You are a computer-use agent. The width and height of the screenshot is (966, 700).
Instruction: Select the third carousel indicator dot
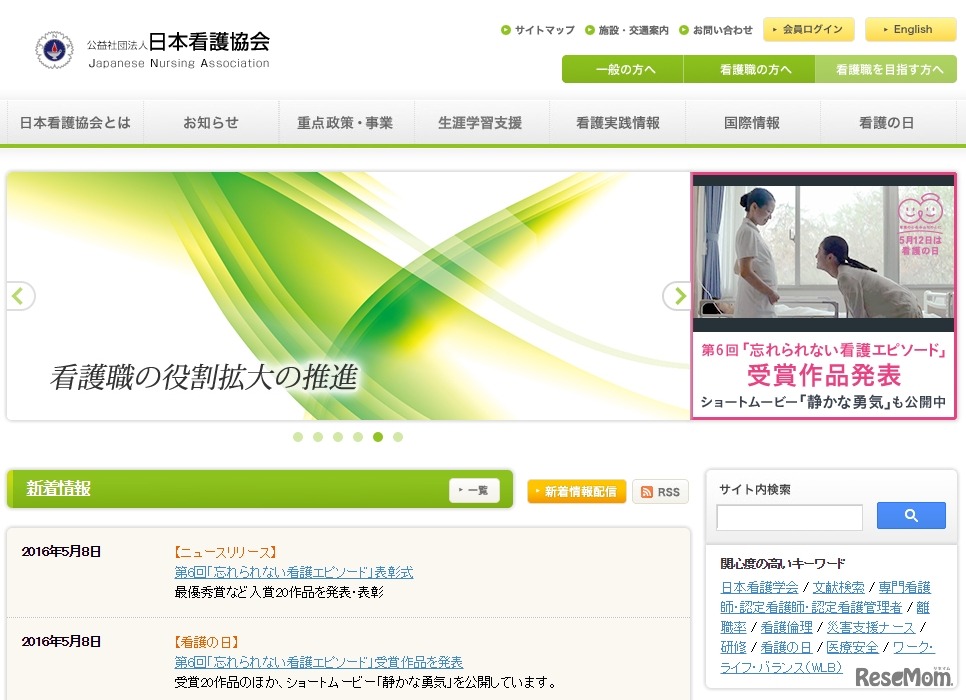coord(338,437)
